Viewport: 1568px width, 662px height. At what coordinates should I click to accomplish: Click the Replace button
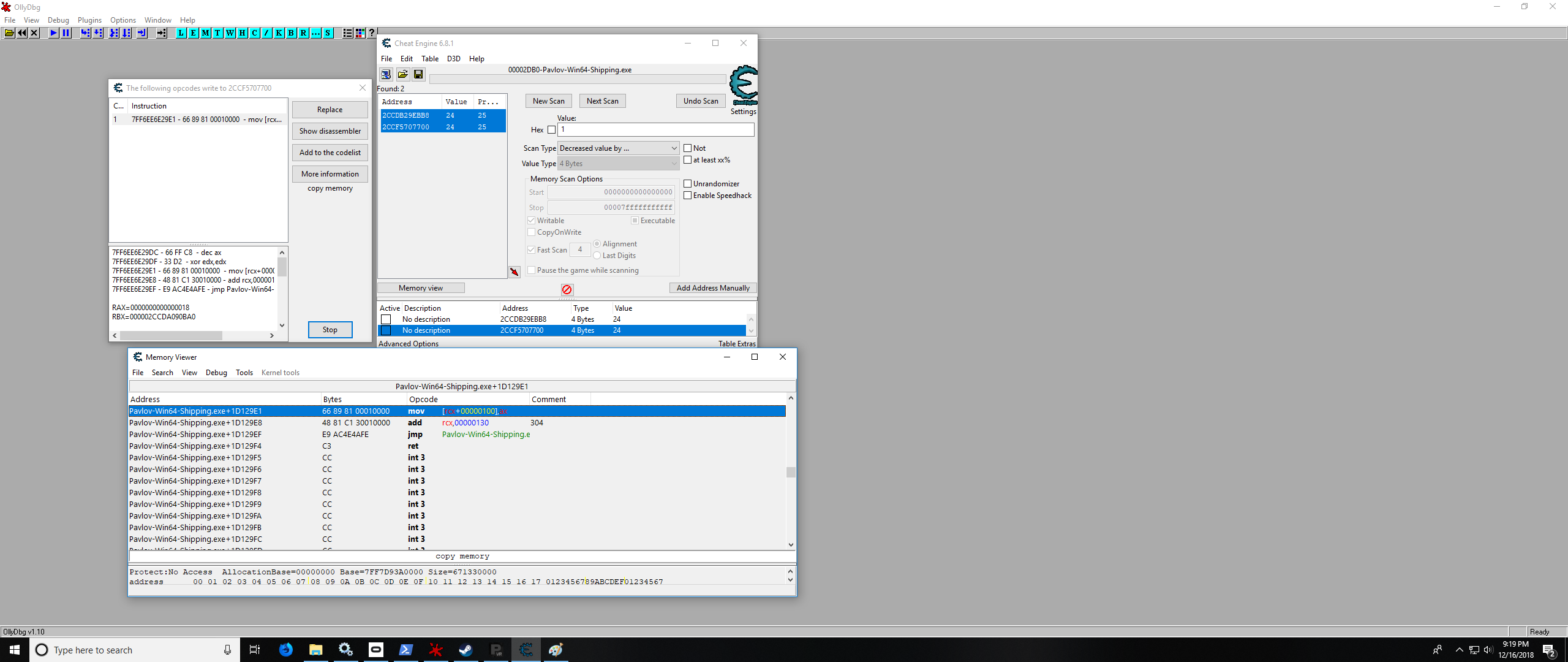[x=330, y=110]
